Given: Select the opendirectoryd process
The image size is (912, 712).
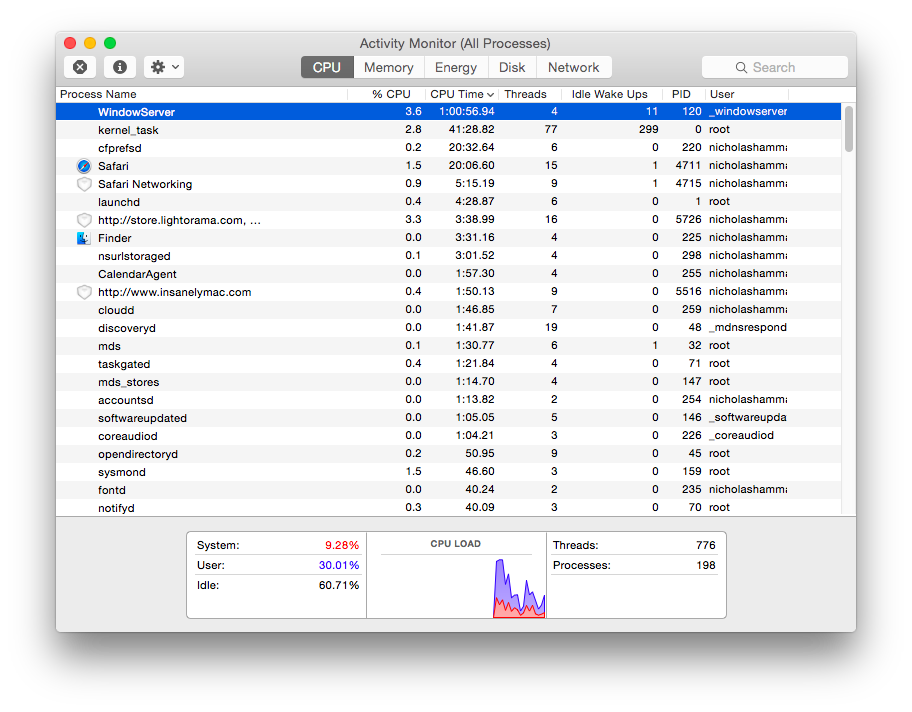Looking at the screenshot, I should click(x=448, y=454).
